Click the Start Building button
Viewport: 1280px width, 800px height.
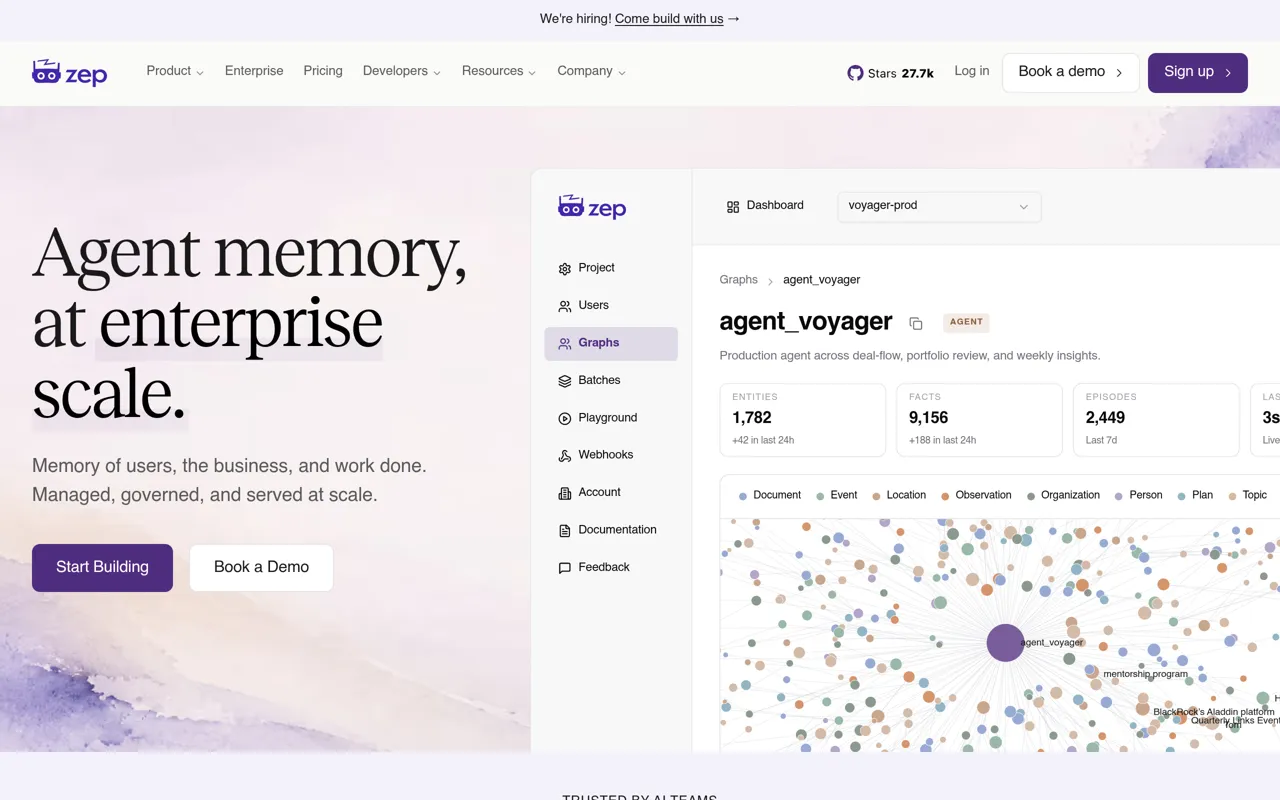[102, 568]
